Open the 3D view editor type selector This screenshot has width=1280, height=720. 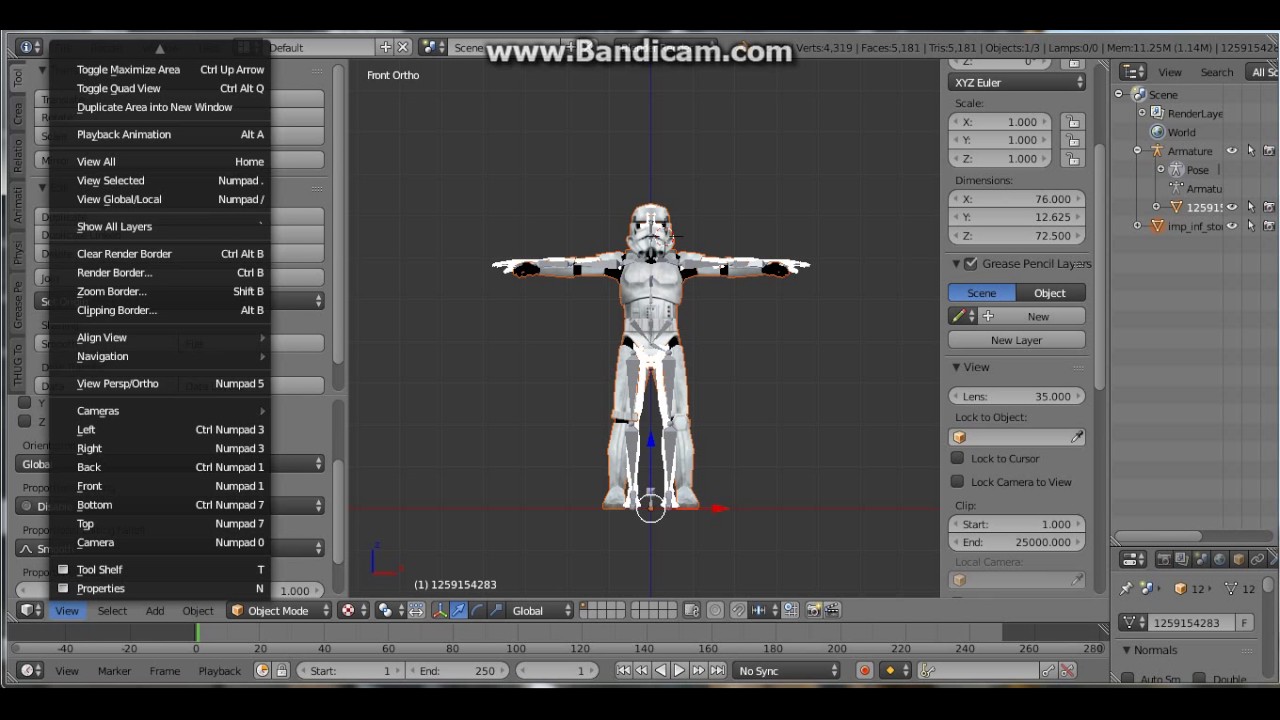pos(31,611)
